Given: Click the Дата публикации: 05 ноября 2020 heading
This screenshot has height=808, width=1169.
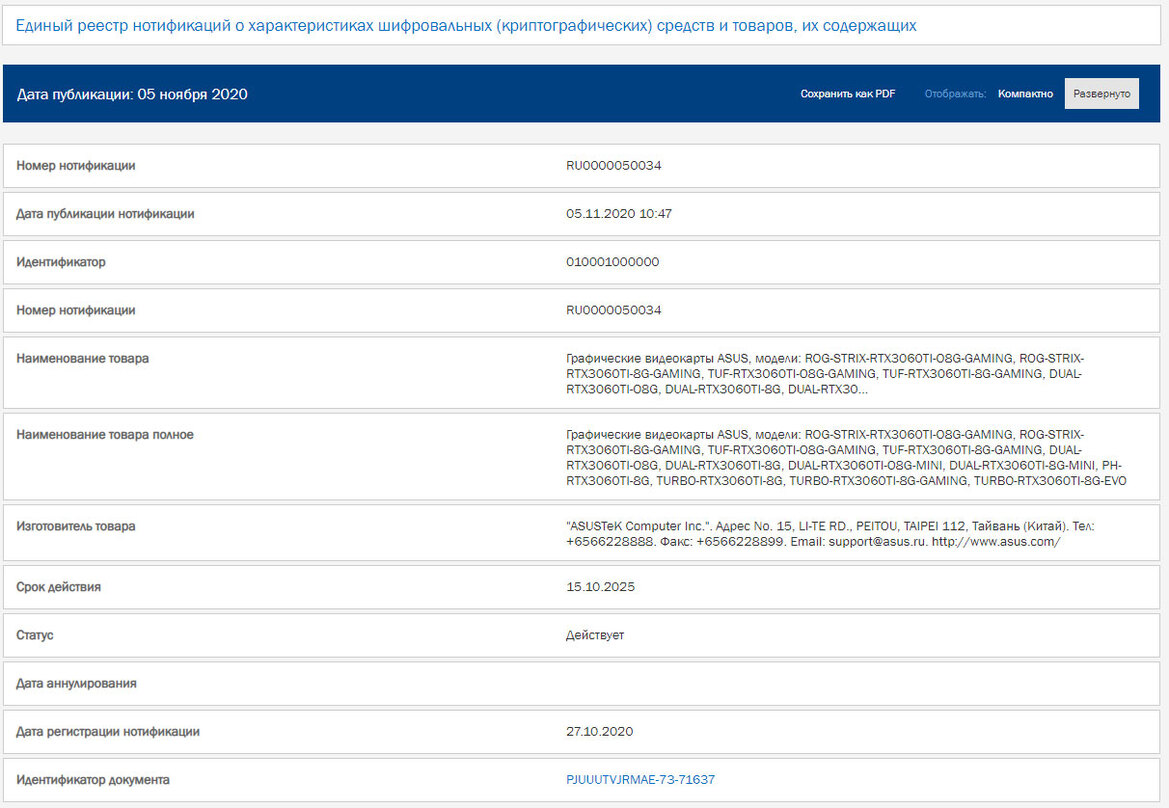Looking at the screenshot, I should click(x=132, y=95).
